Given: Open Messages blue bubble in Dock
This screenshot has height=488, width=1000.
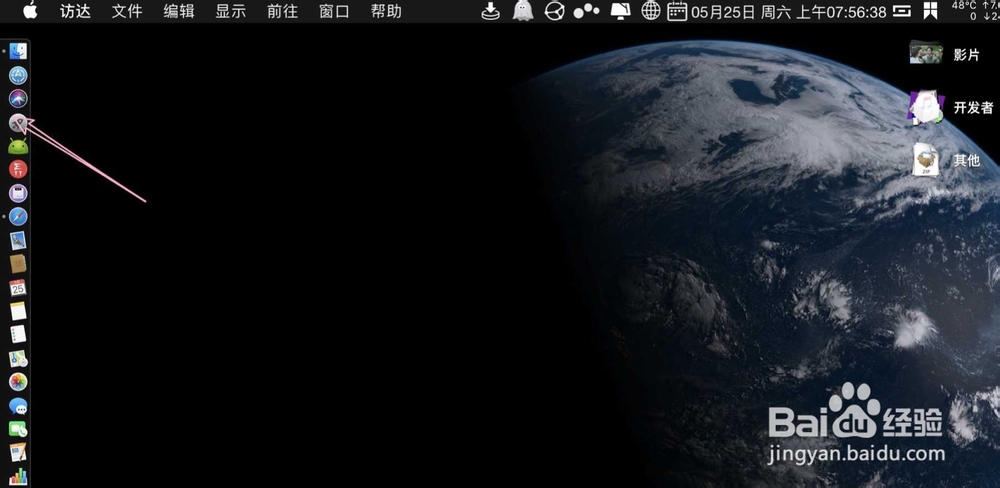Looking at the screenshot, I should (x=18, y=406).
